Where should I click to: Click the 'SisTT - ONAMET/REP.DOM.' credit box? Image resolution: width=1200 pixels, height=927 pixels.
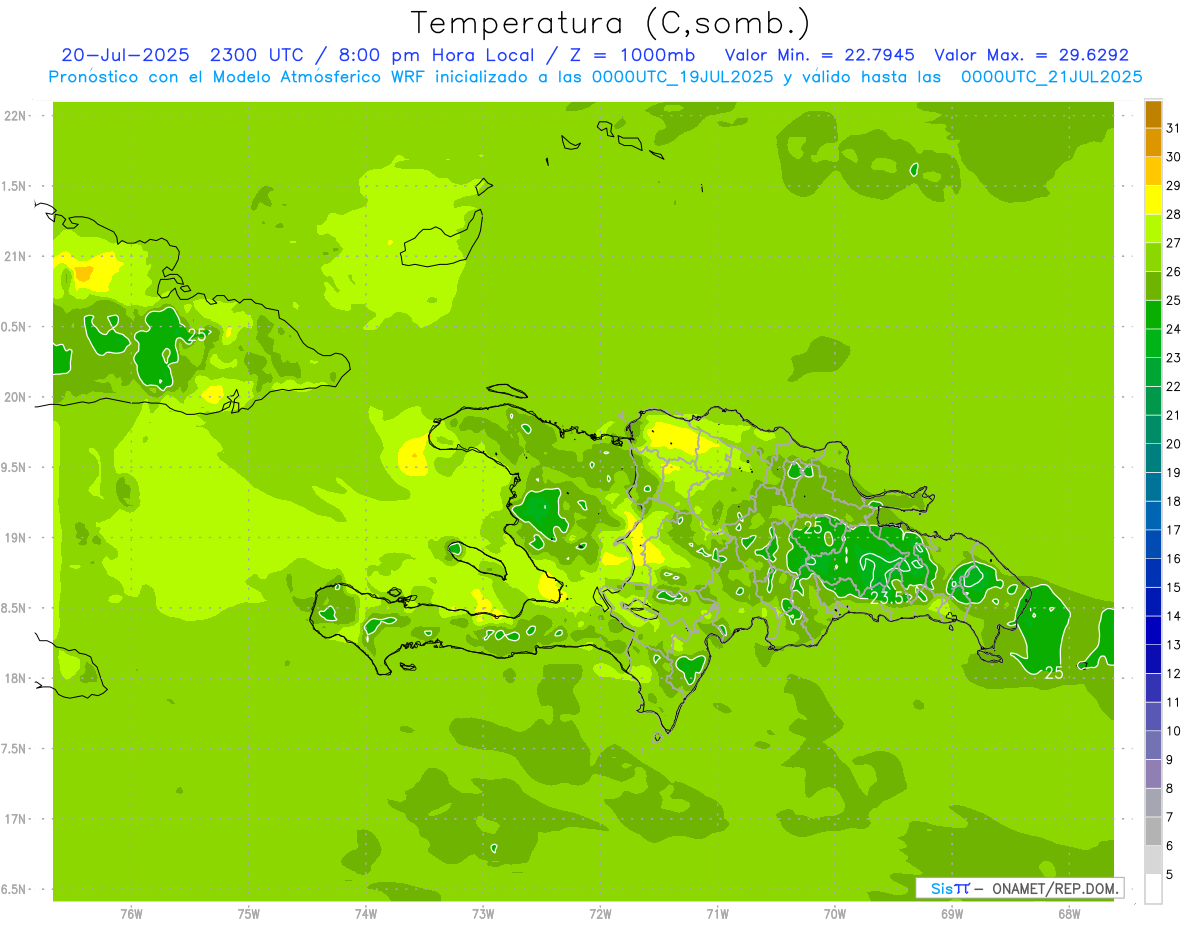[x=1019, y=888]
